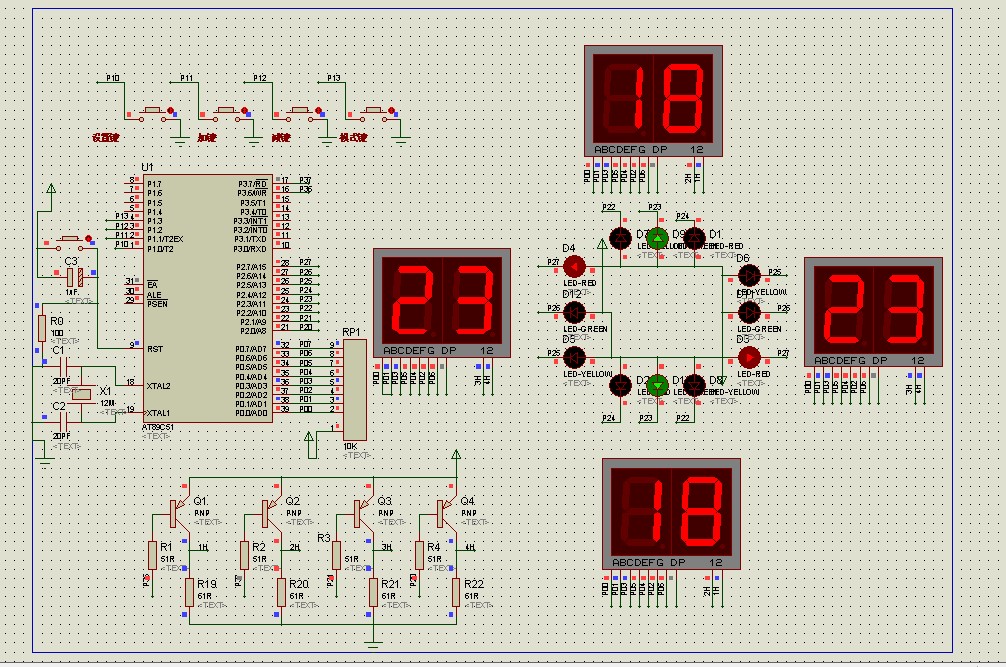
Task: Select LED D5 on the left P25 line
Action: click(x=574, y=357)
